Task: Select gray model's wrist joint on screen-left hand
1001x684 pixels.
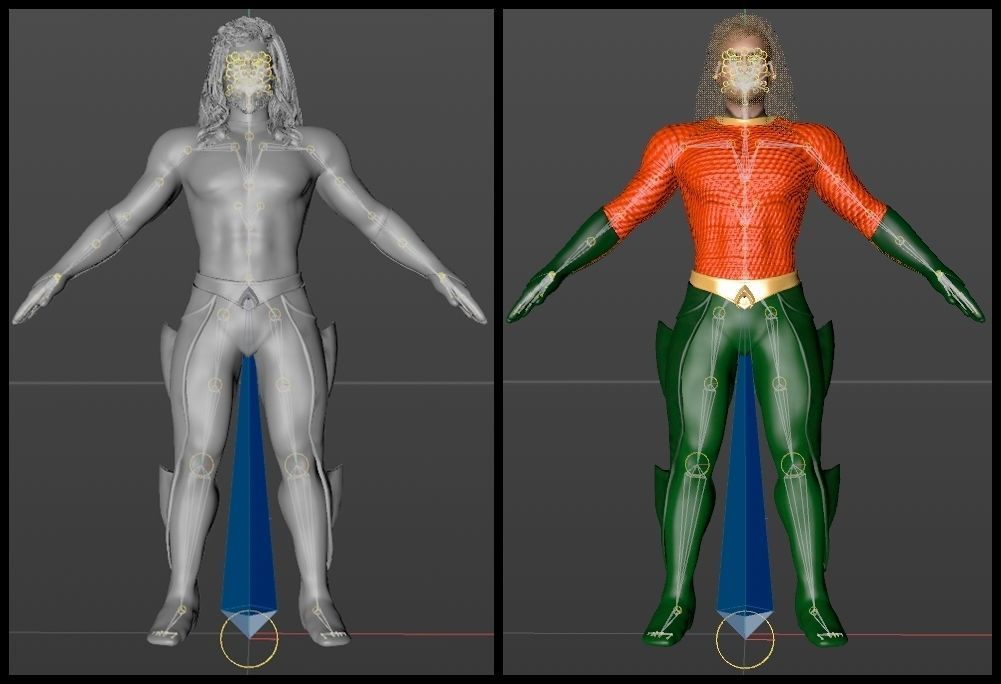Action: [57, 277]
